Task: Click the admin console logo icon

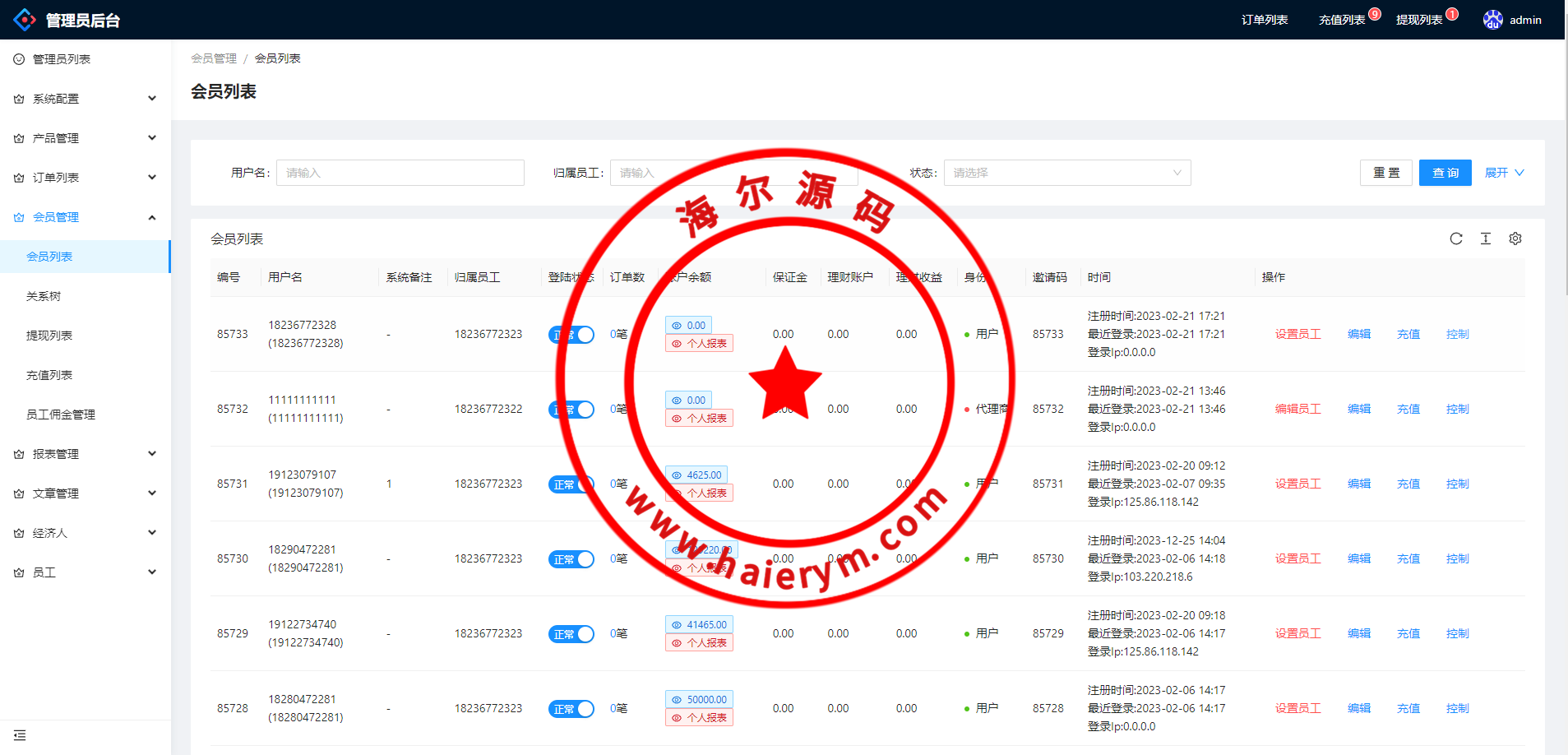Action: coord(25,20)
